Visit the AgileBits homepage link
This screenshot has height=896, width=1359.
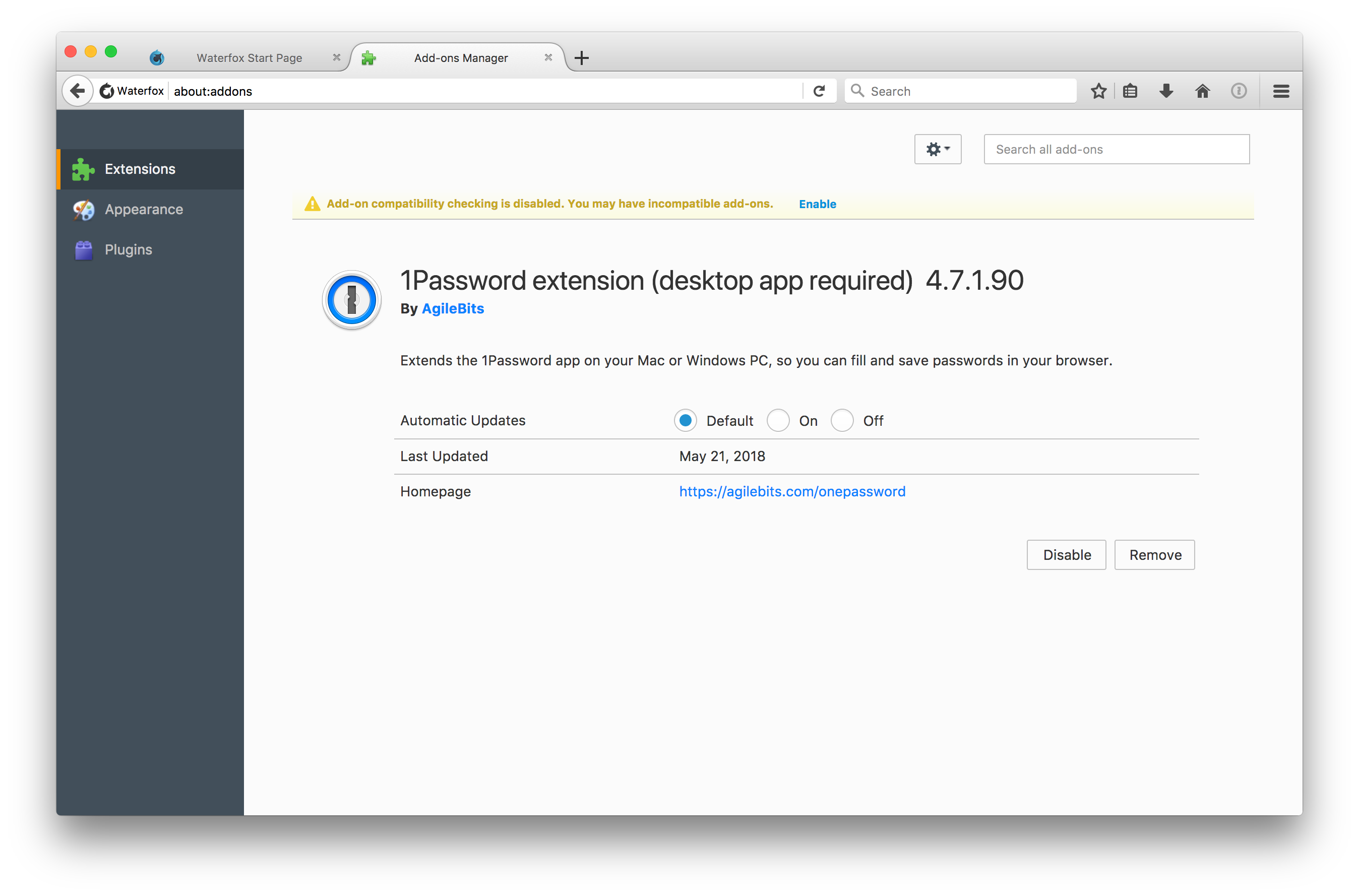tap(791, 491)
